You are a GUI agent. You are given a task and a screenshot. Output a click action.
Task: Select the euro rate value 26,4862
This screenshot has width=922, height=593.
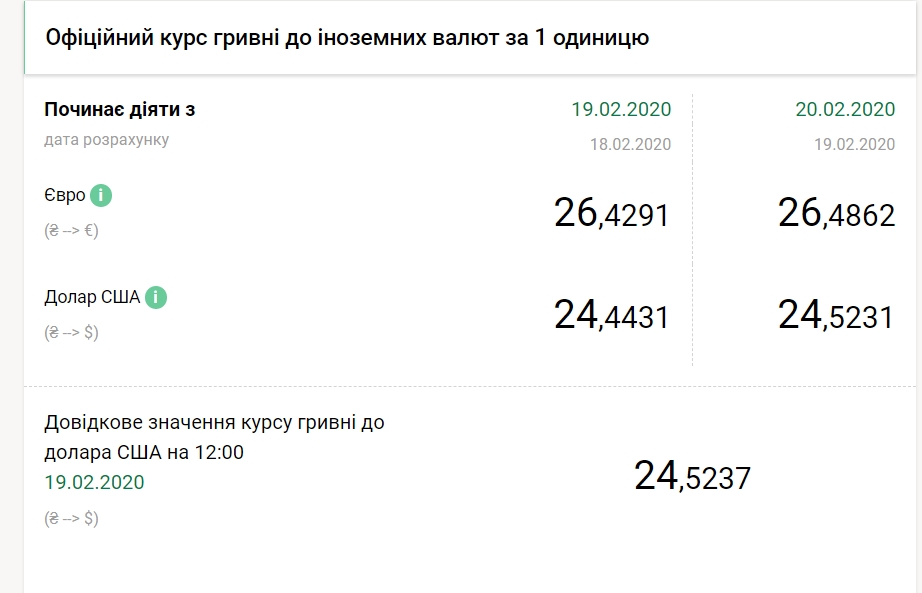click(837, 211)
